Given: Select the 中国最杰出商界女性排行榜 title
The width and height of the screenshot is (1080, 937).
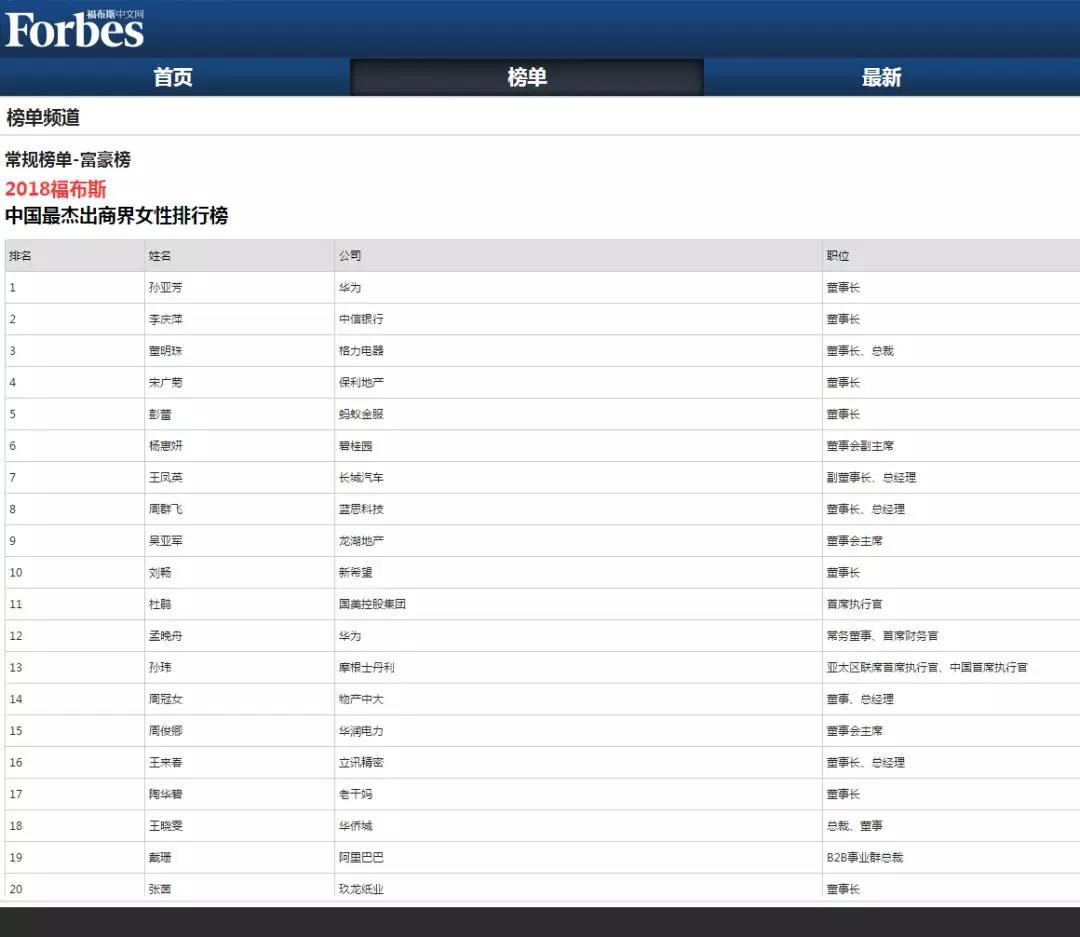Looking at the screenshot, I should 116,216.
